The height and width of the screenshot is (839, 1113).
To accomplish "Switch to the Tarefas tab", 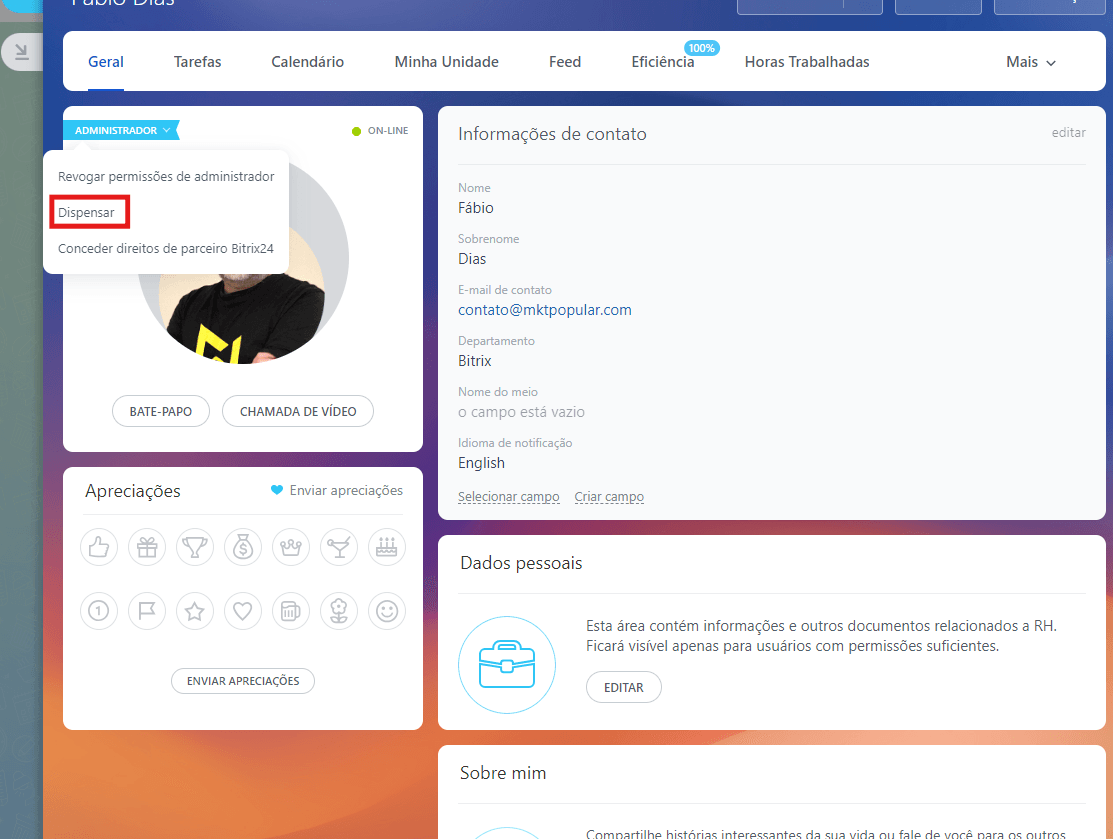I will (x=197, y=62).
